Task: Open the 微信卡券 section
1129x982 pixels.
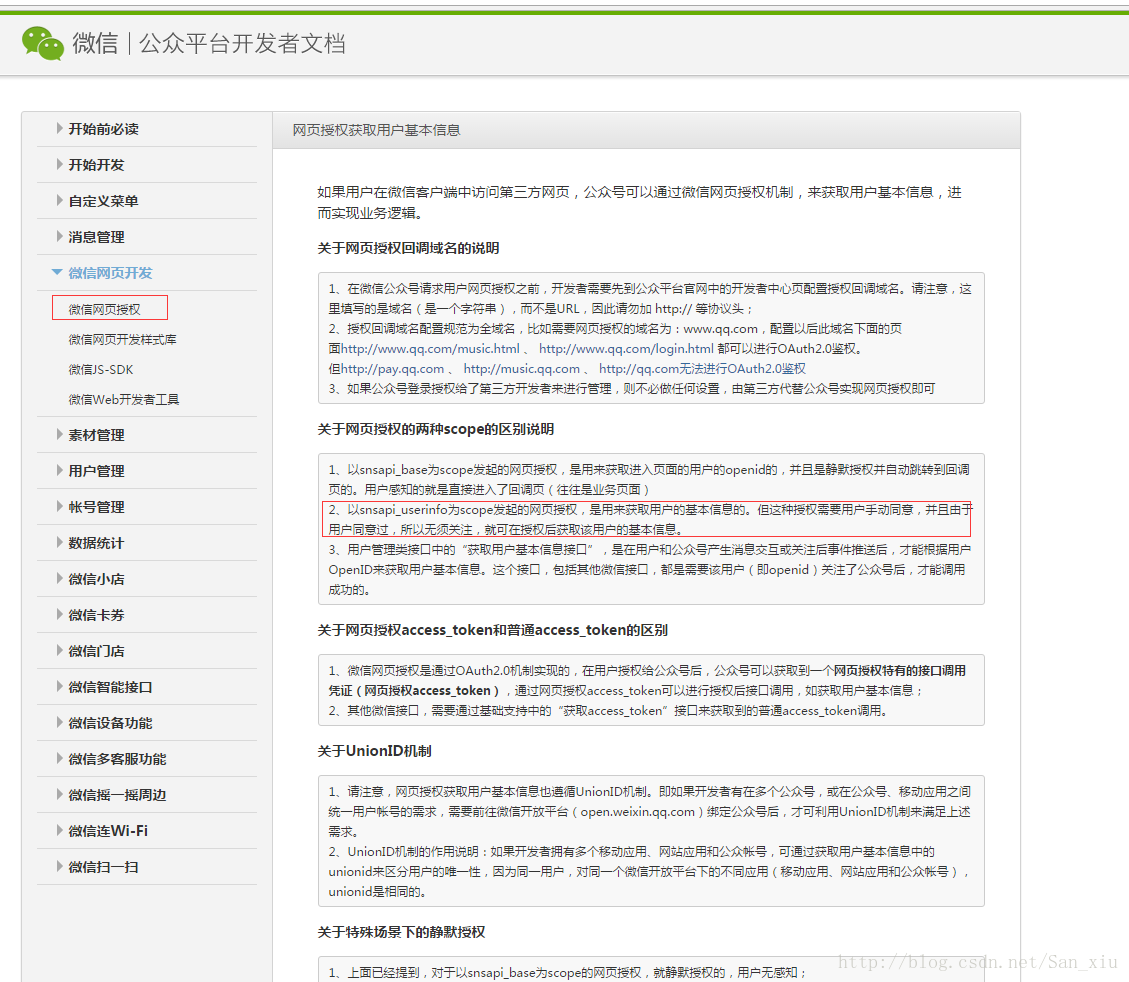Action: 96,615
